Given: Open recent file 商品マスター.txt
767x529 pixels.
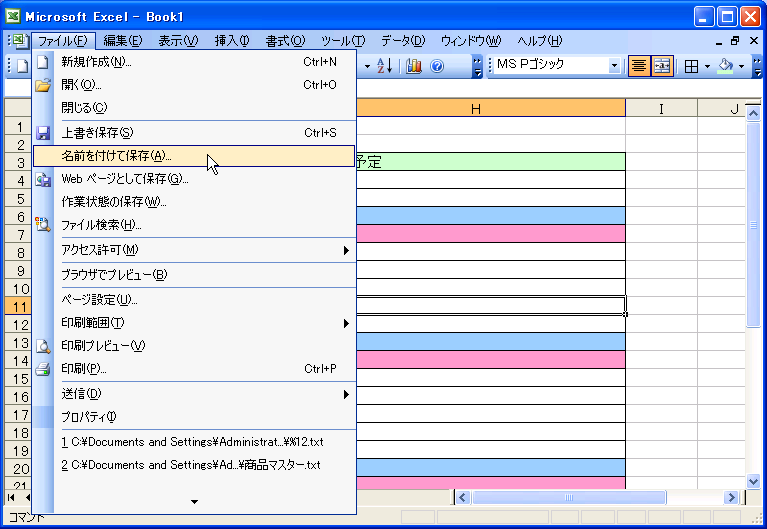Looking at the screenshot, I should coord(194,465).
